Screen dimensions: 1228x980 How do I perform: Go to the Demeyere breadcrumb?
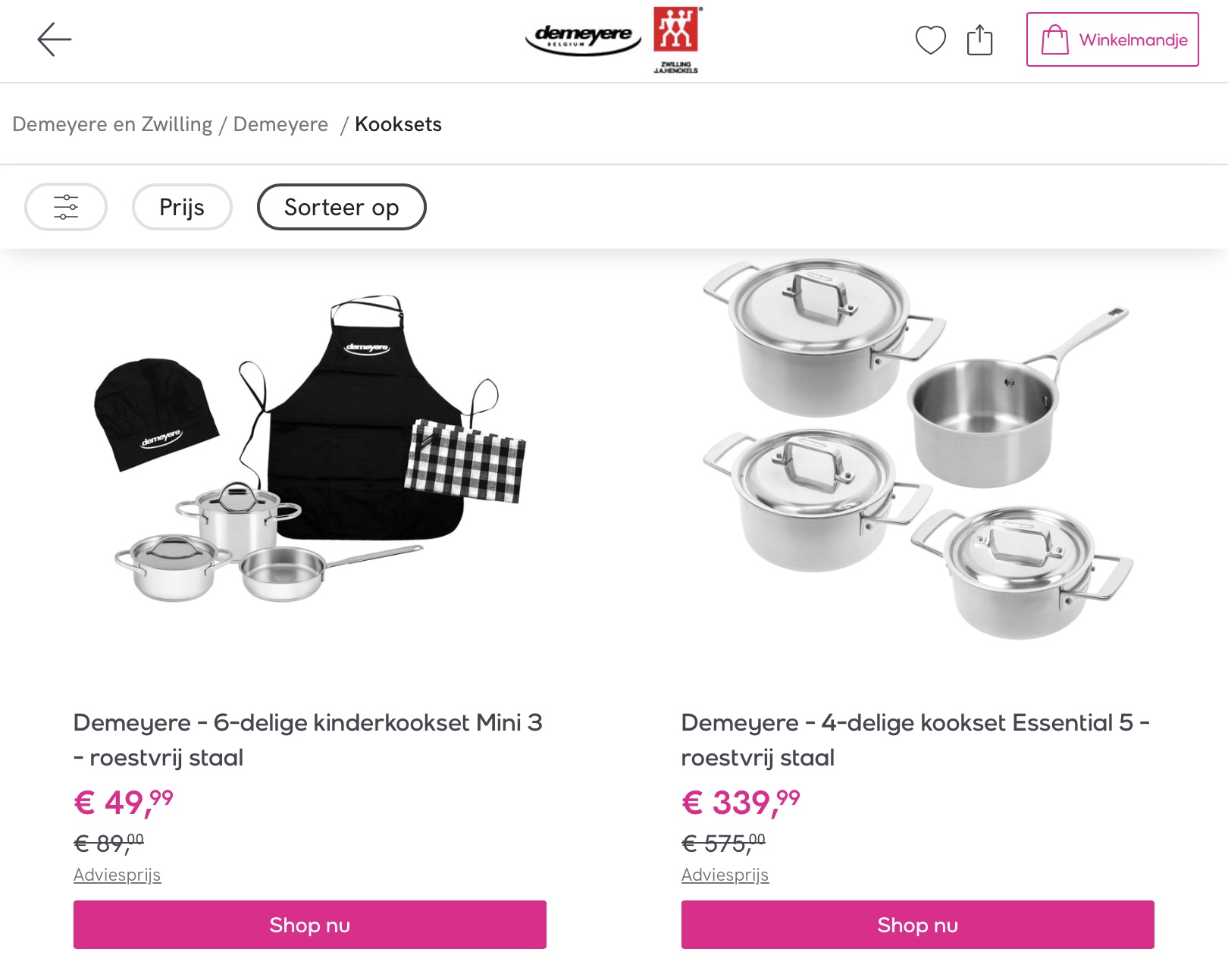click(x=280, y=124)
